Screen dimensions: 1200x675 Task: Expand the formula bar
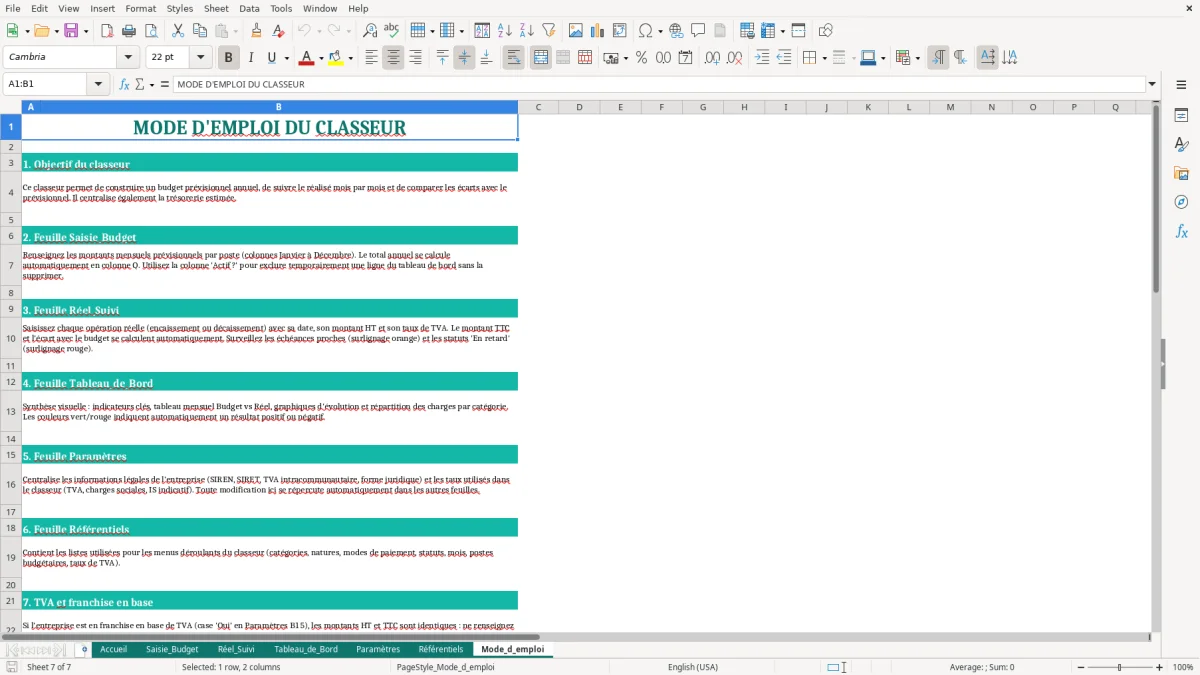point(1152,84)
